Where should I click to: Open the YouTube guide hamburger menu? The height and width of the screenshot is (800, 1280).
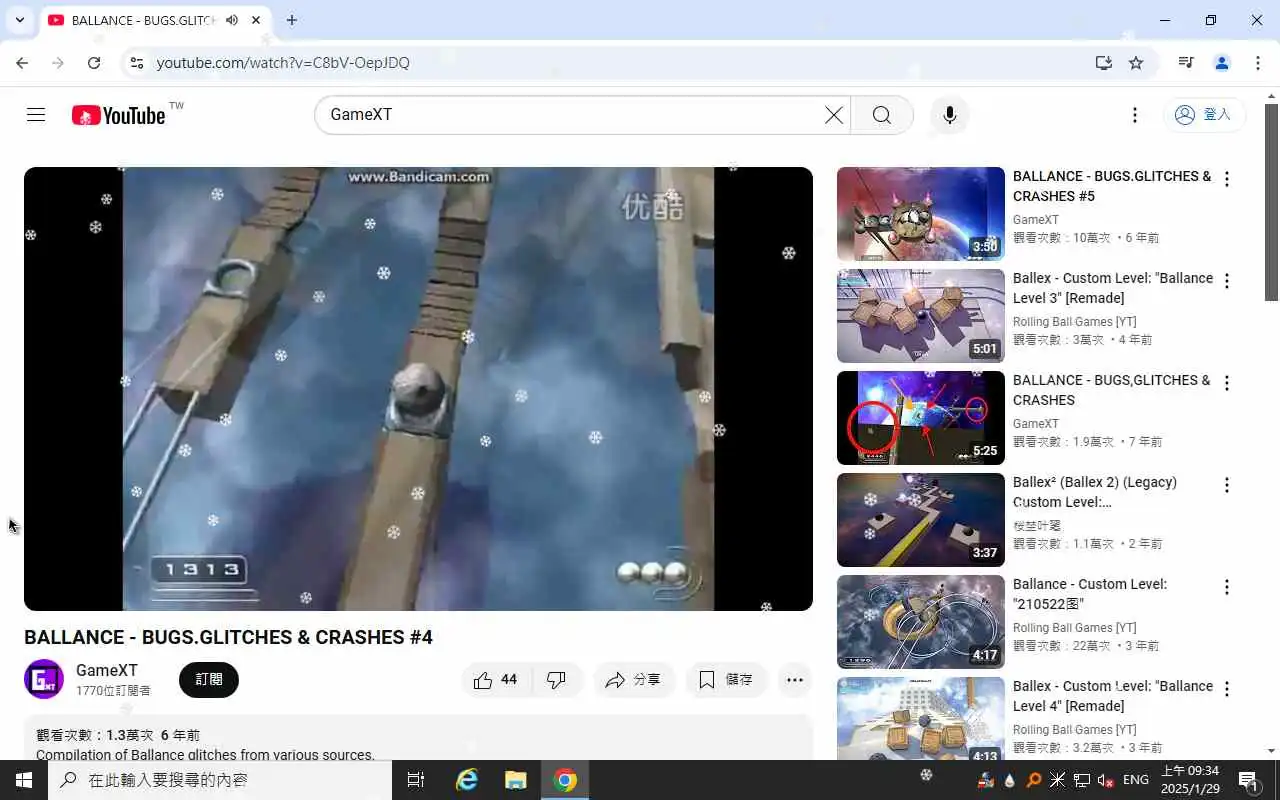click(x=36, y=115)
